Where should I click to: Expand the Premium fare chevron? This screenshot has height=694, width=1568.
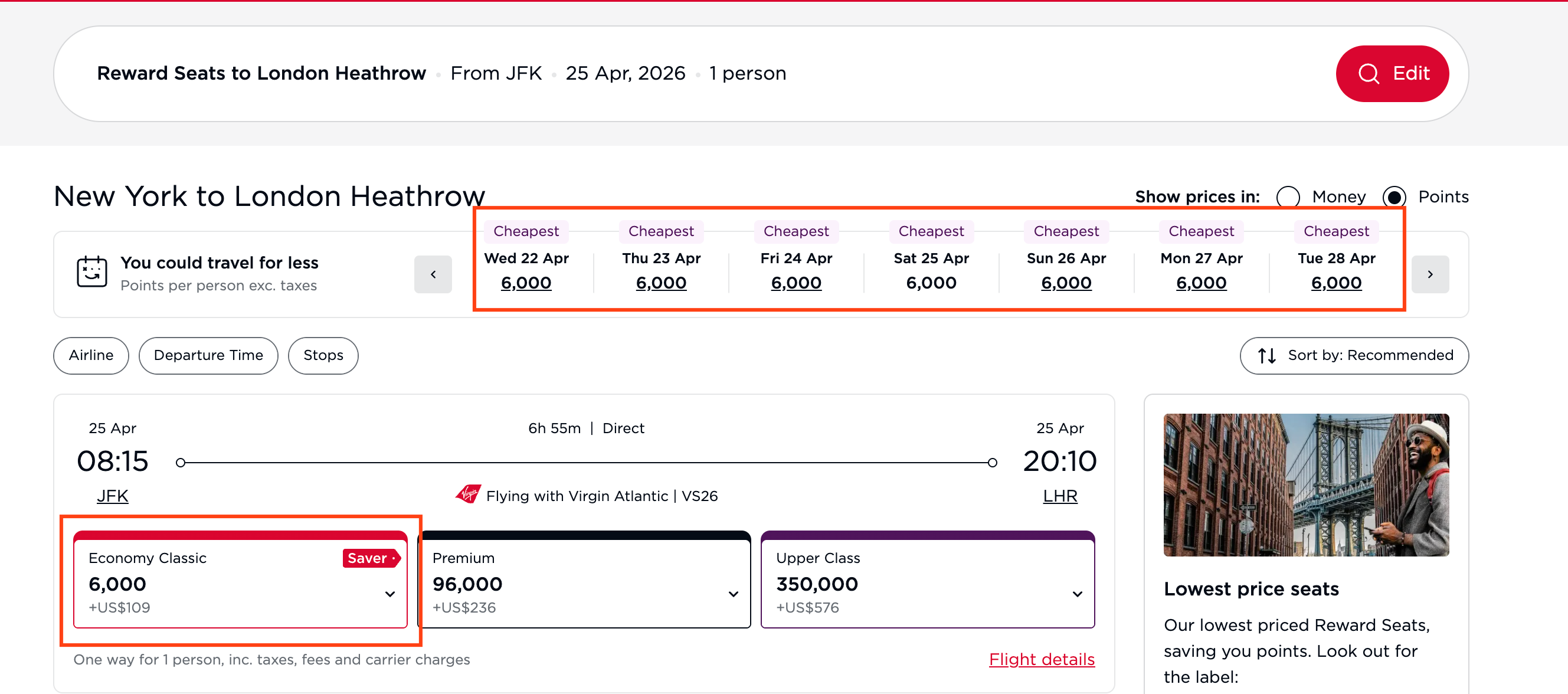point(734,594)
